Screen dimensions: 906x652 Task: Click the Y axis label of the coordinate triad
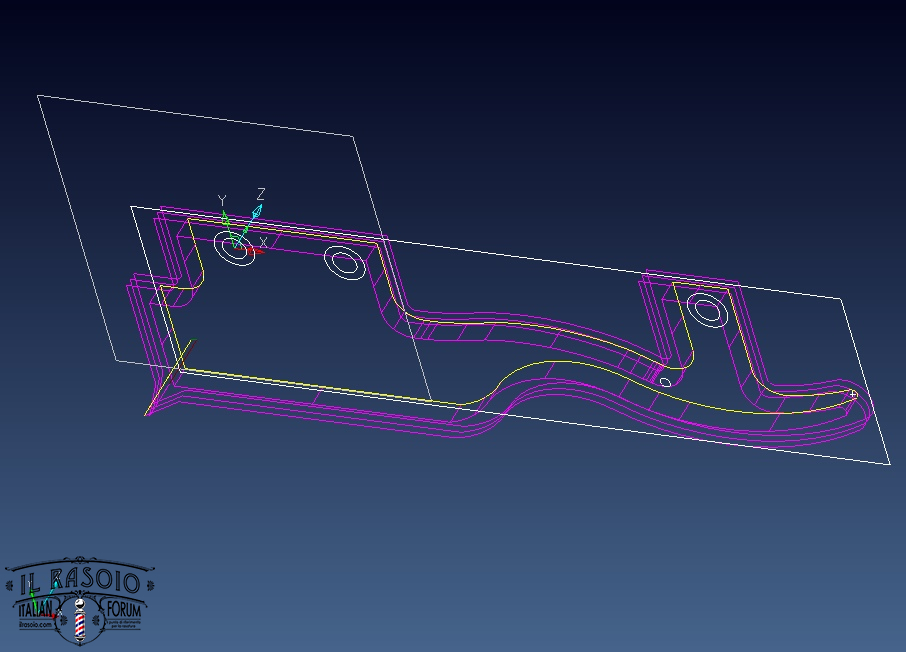pyautogui.click(x=222, y=201)
